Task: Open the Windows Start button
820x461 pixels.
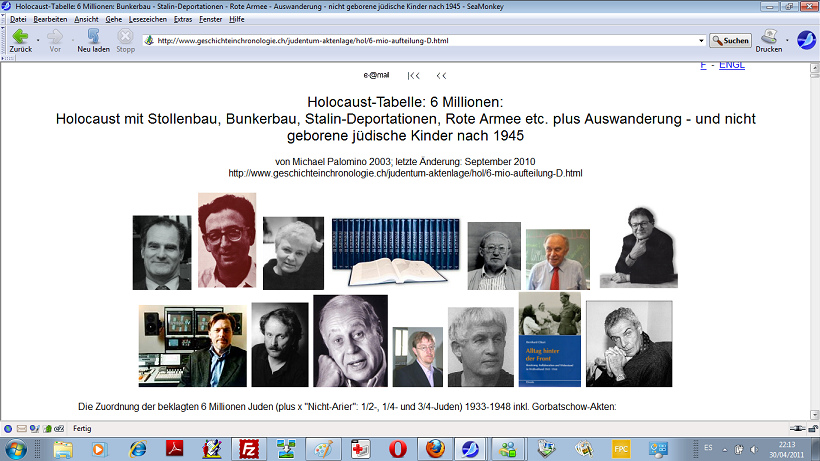Action: click(16, 450)
